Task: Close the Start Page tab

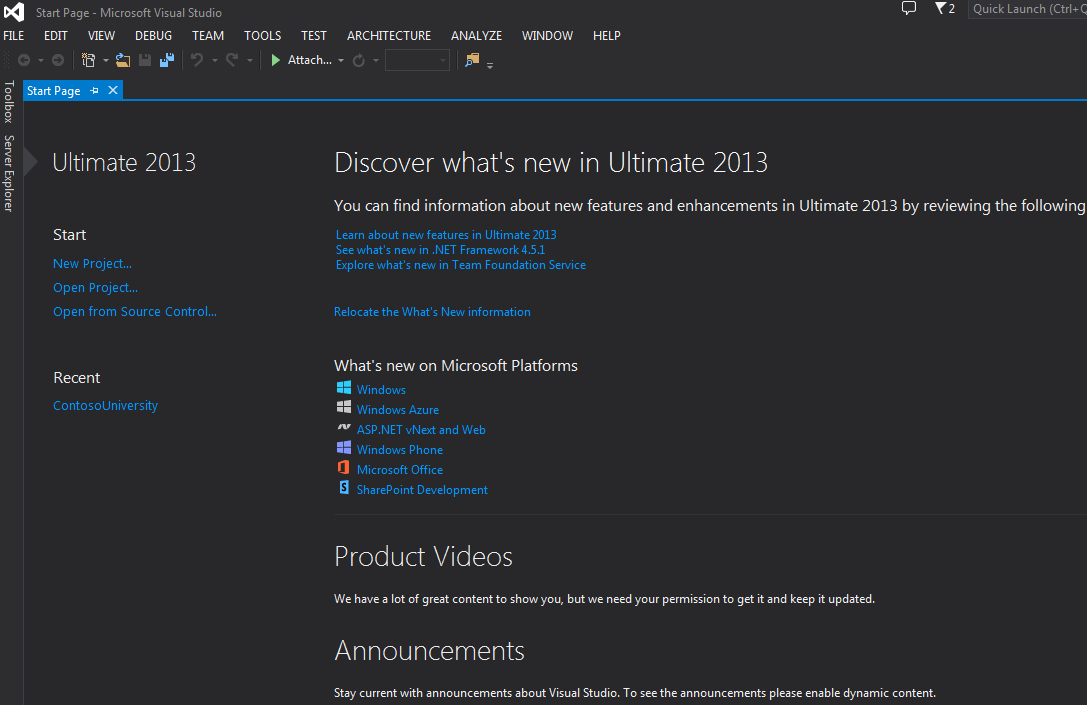Action: point(113,91)
